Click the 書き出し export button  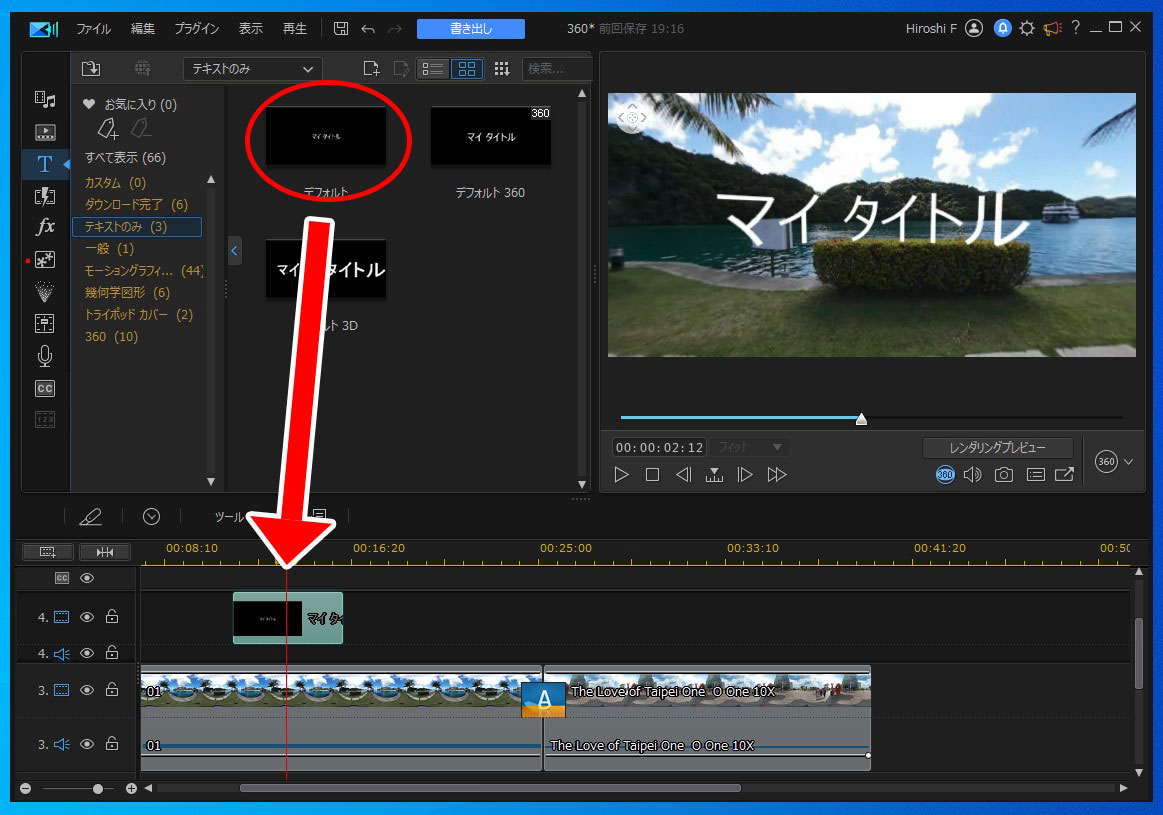(x=470, y=29)
